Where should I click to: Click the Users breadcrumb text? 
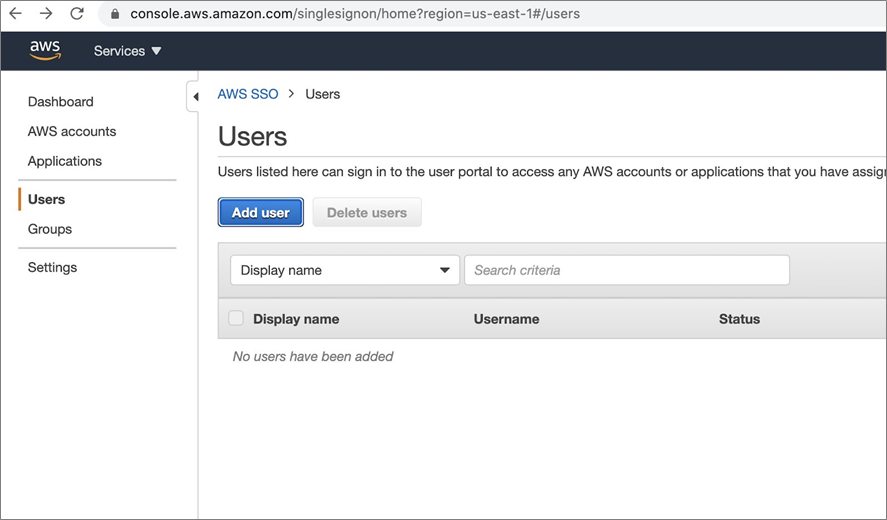[x=322, y=94]
